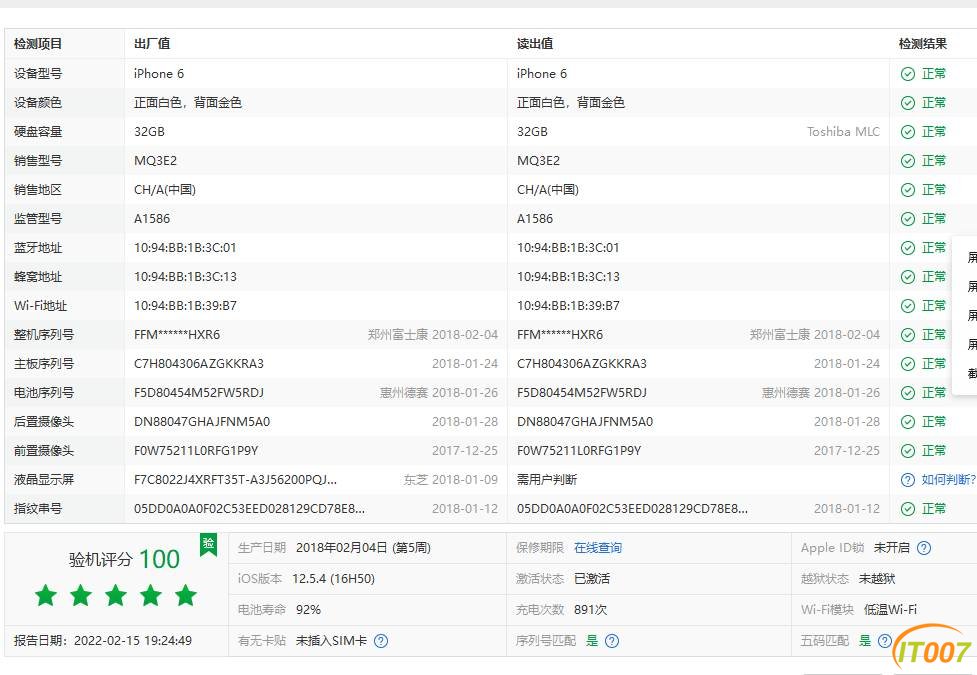Select the 整机序列号 row label

pos(44,335)
